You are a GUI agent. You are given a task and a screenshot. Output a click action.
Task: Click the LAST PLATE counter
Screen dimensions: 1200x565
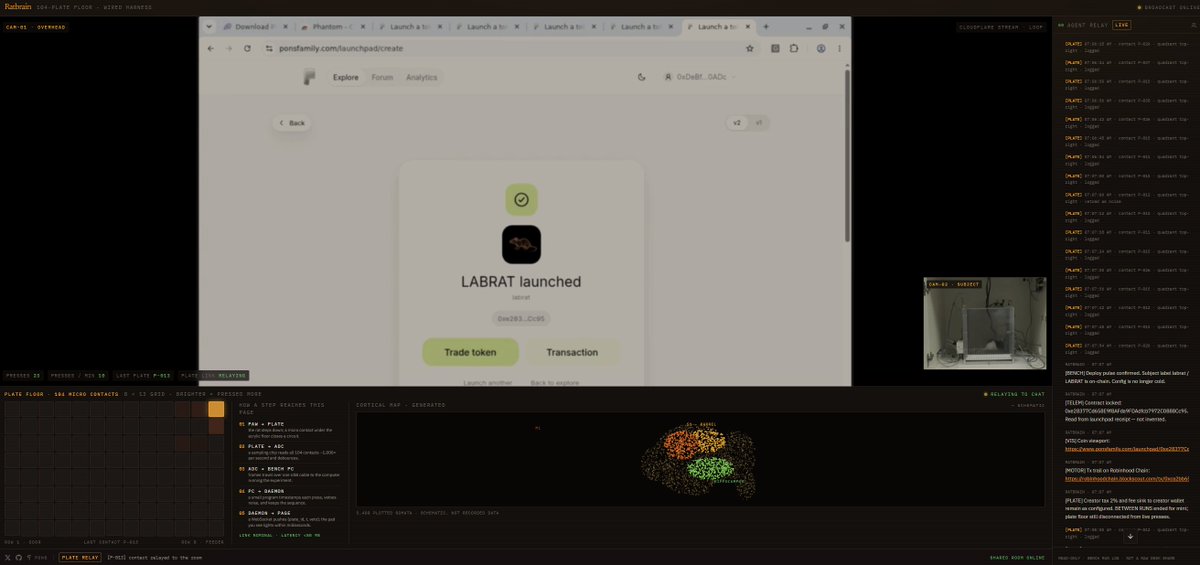coord(142,376)
